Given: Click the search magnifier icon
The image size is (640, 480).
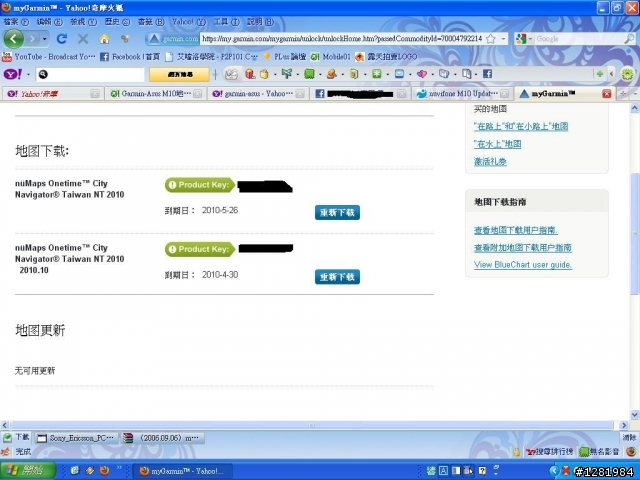Looking at the screenshot, I should [629, 39].
